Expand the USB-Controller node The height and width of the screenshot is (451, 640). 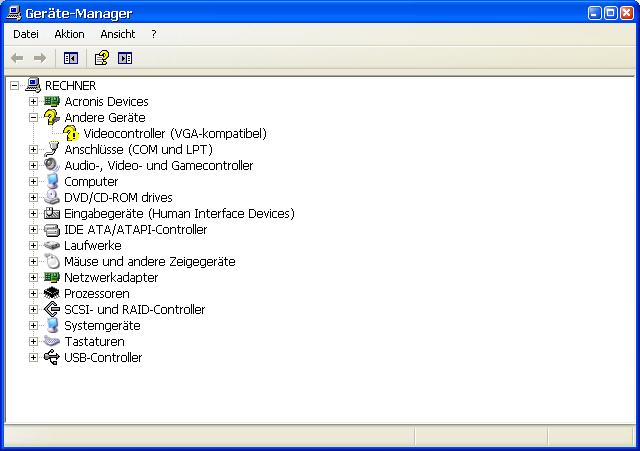[x=33, y=358]
